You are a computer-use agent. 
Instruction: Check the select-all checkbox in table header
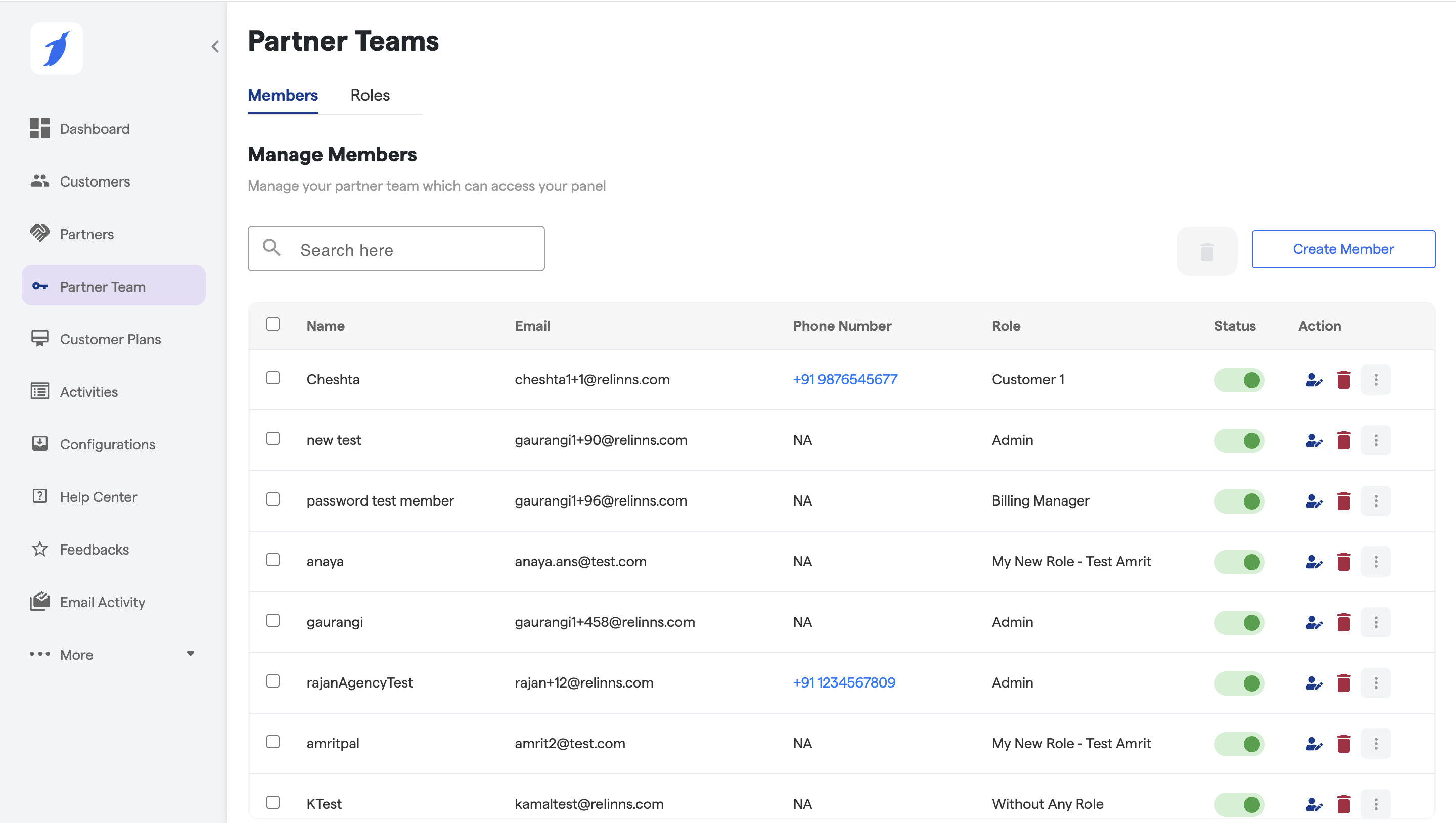[x=273, y=325]
